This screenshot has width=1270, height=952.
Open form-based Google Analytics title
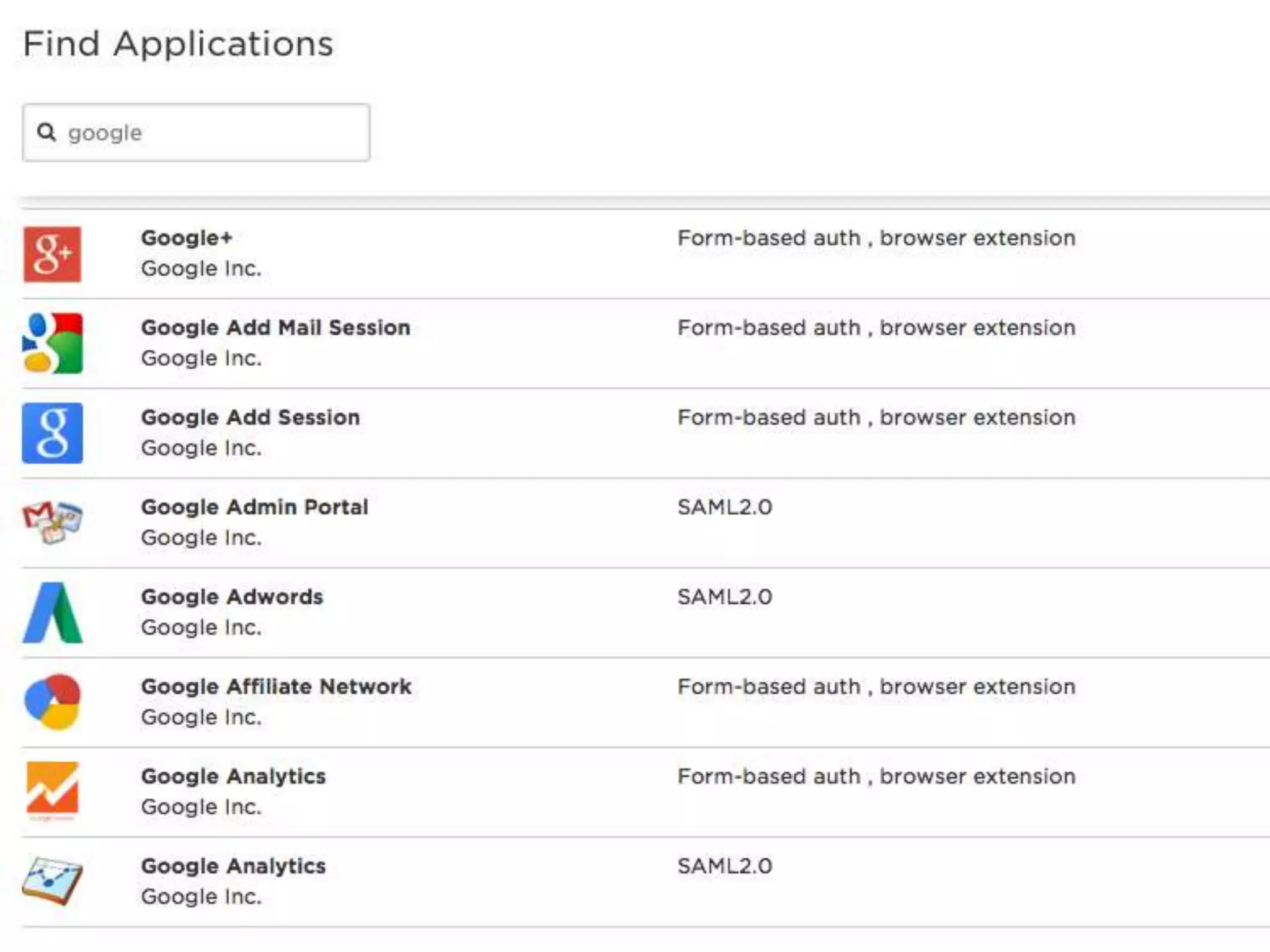click(233, 776)
